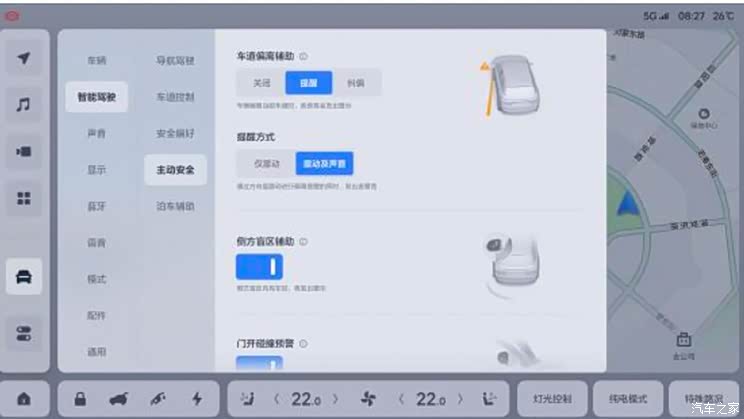Open the 车辆 settings category

click(x=97, y=60)
